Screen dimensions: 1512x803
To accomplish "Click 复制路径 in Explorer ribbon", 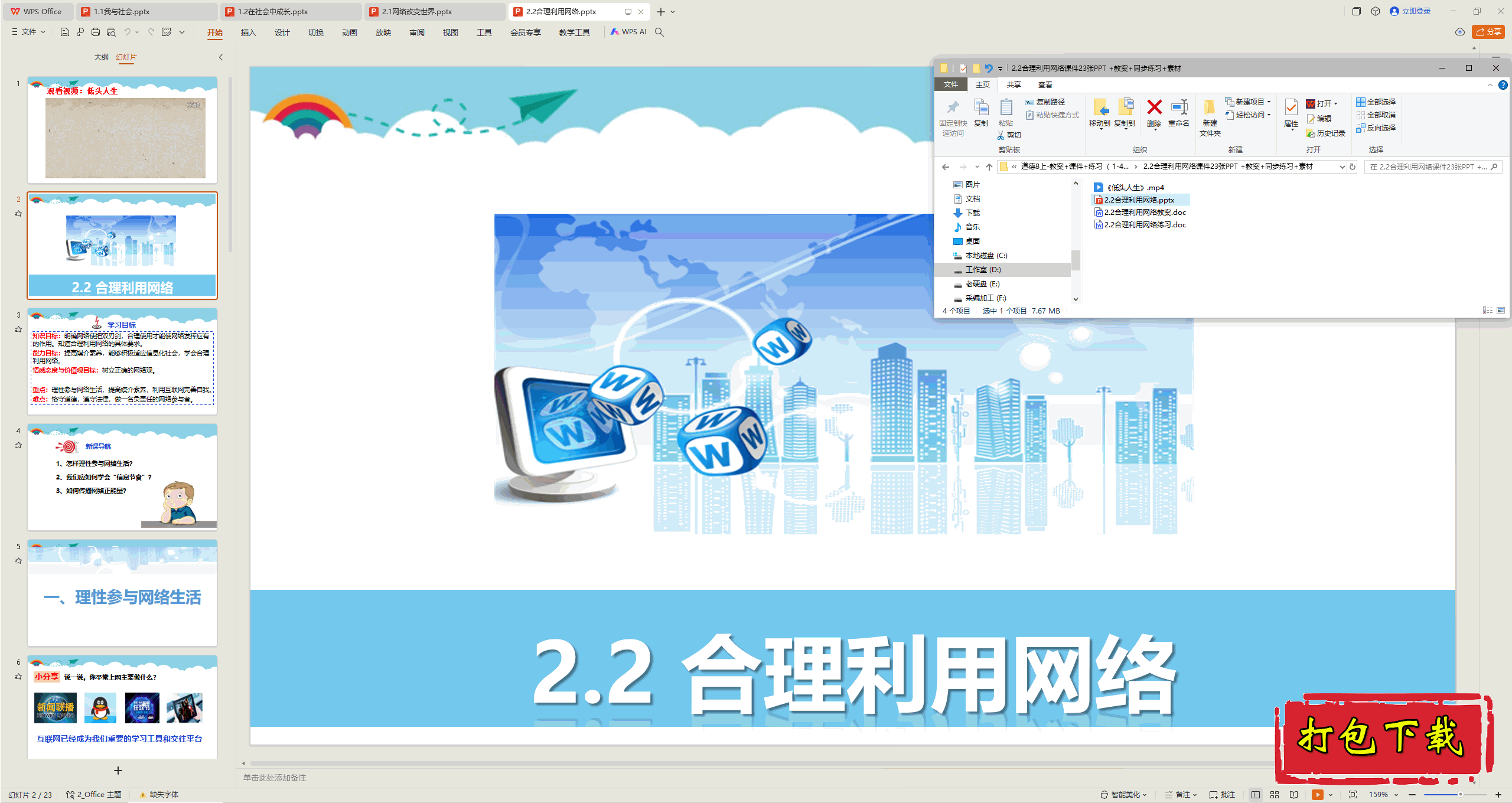I will (1045, 102).
